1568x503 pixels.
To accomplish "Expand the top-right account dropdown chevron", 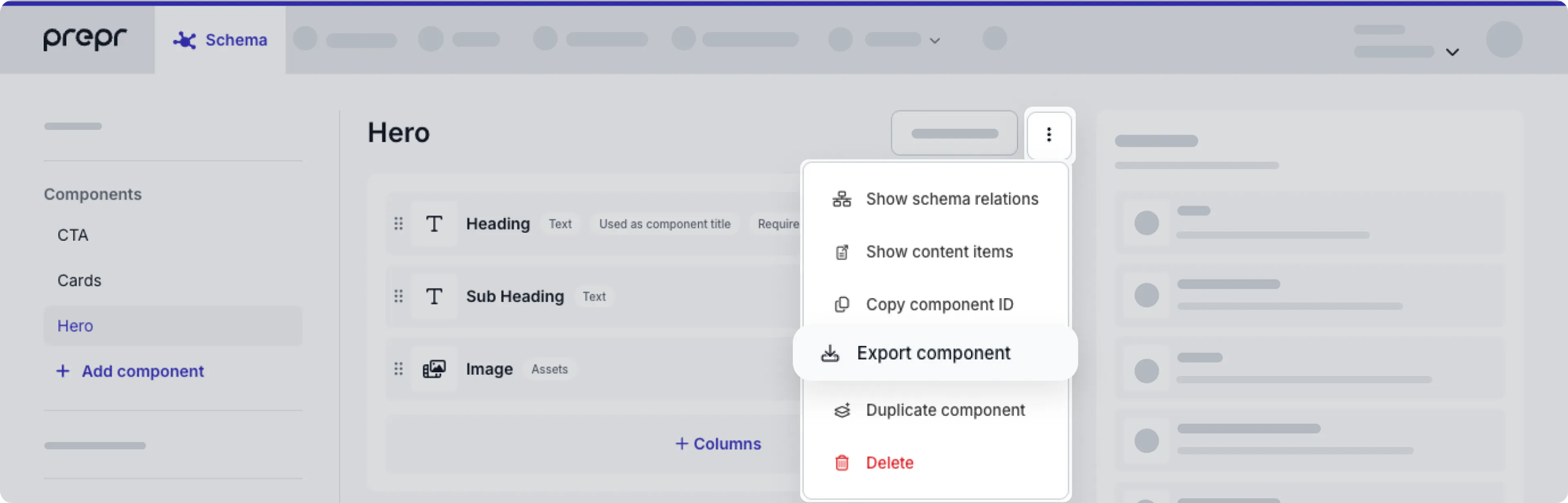I will [x=1452, y=52].
